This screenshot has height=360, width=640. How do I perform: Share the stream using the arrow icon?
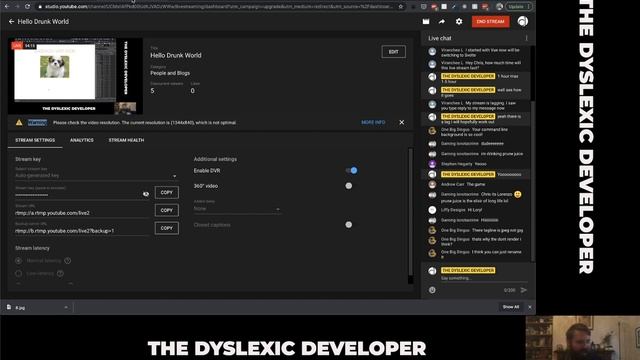442,22
